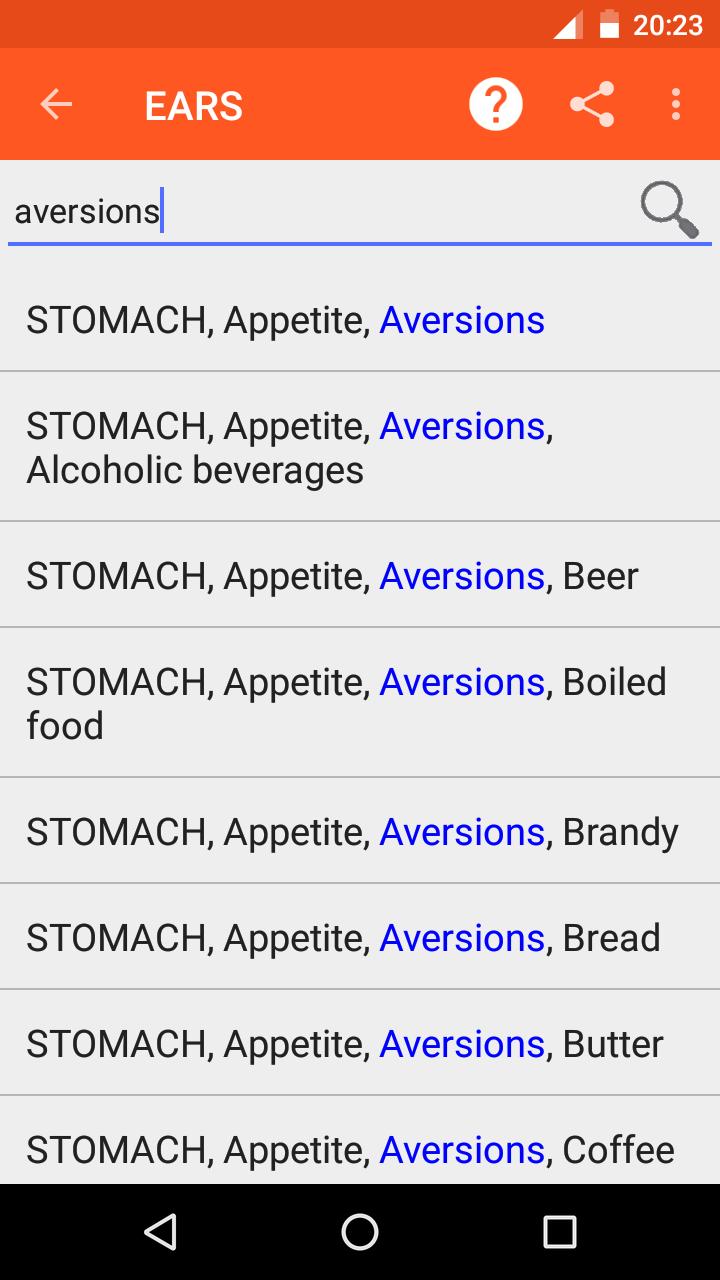Open the three-dot overflow menu
Screen dimensions: 720x1280
(676, 104)
